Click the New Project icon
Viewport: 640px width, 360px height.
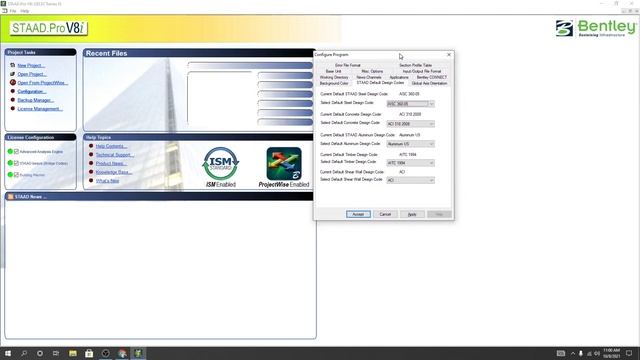(12, 65)
